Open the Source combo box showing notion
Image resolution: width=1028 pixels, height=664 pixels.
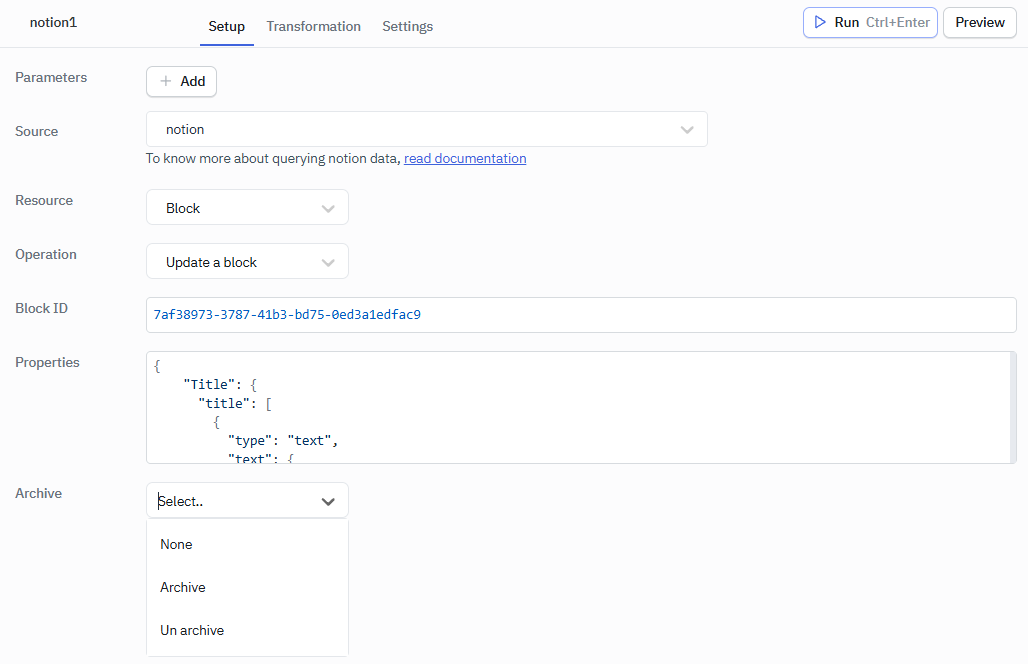click(x=427, y=129)
